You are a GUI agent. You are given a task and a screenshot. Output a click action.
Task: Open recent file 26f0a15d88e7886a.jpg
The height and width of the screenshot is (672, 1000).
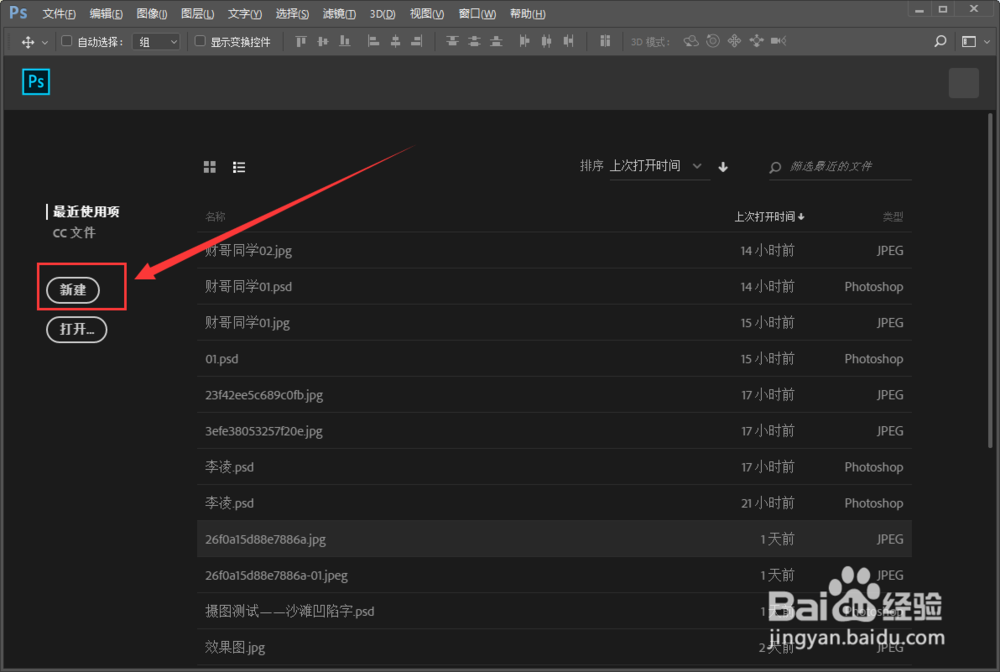click(x=554, y=539)
